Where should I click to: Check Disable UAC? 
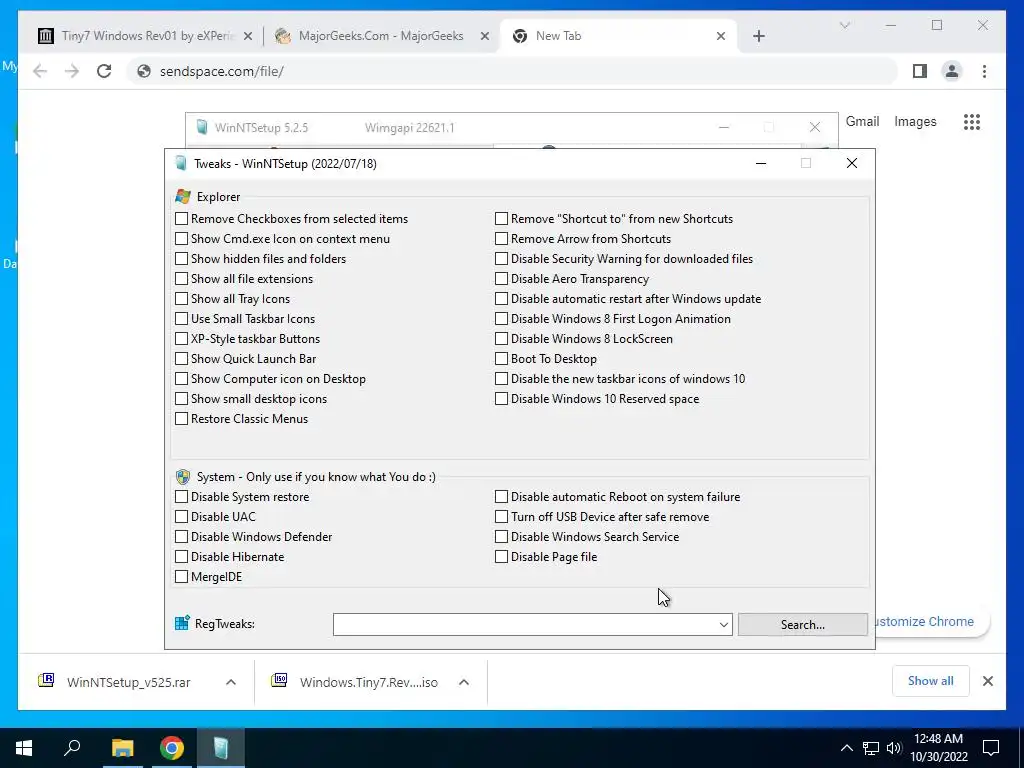[182, 517]
